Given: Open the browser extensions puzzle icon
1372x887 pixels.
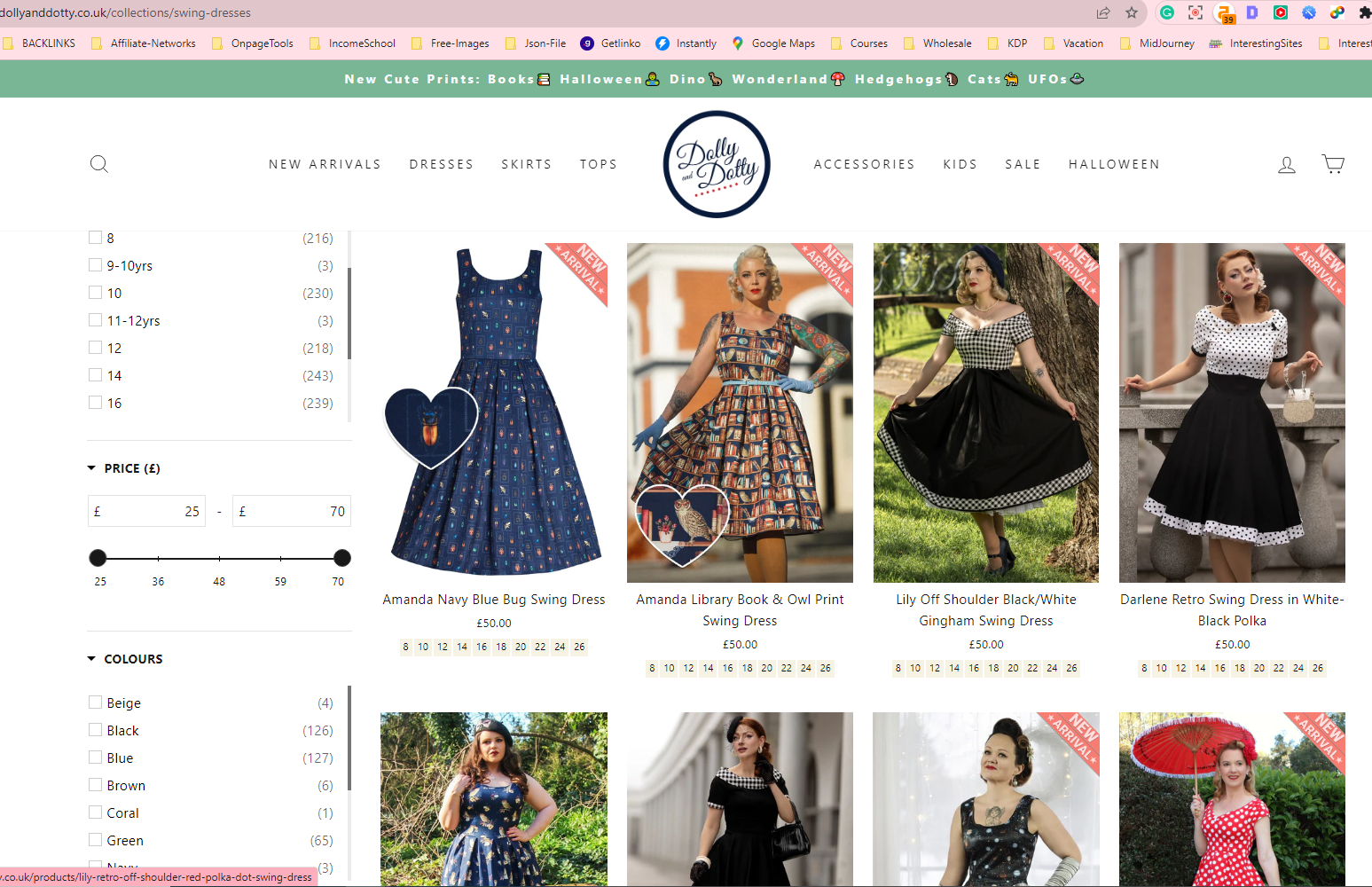Looking at the screenshot, I should coord(1365,12).
